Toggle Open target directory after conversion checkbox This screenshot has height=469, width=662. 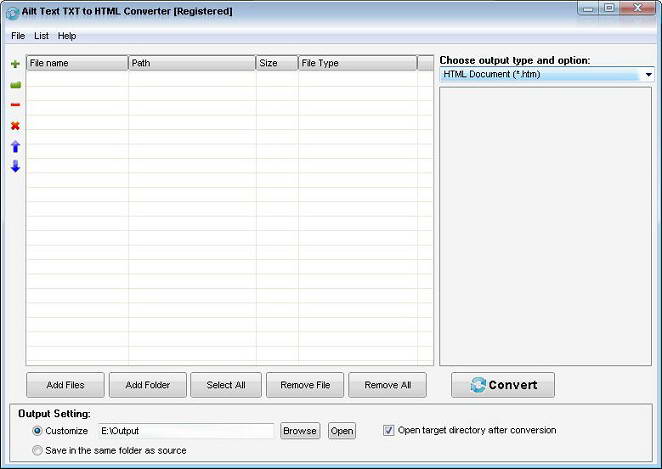(388, 430)
